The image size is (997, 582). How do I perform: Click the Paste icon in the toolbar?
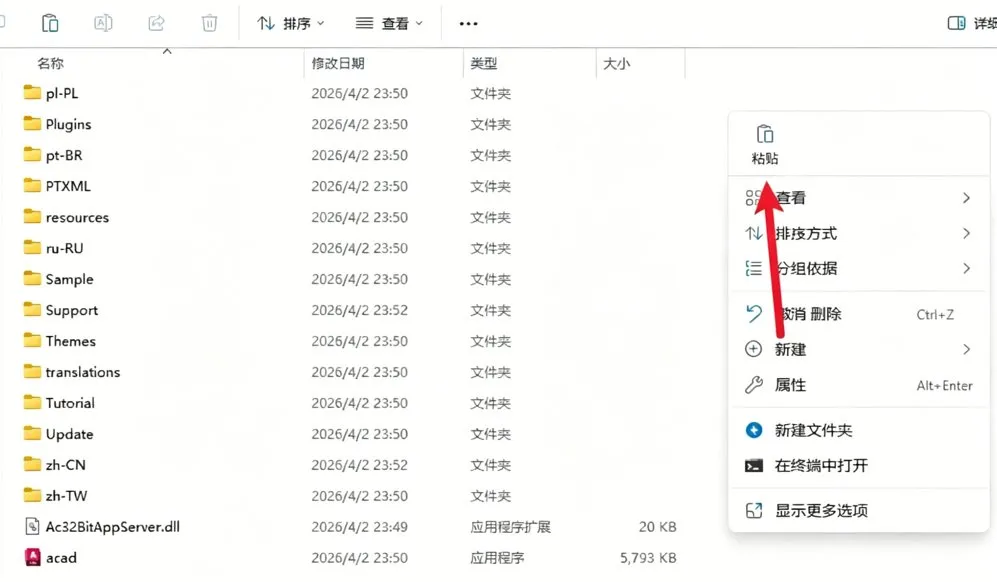click(50, 24)
